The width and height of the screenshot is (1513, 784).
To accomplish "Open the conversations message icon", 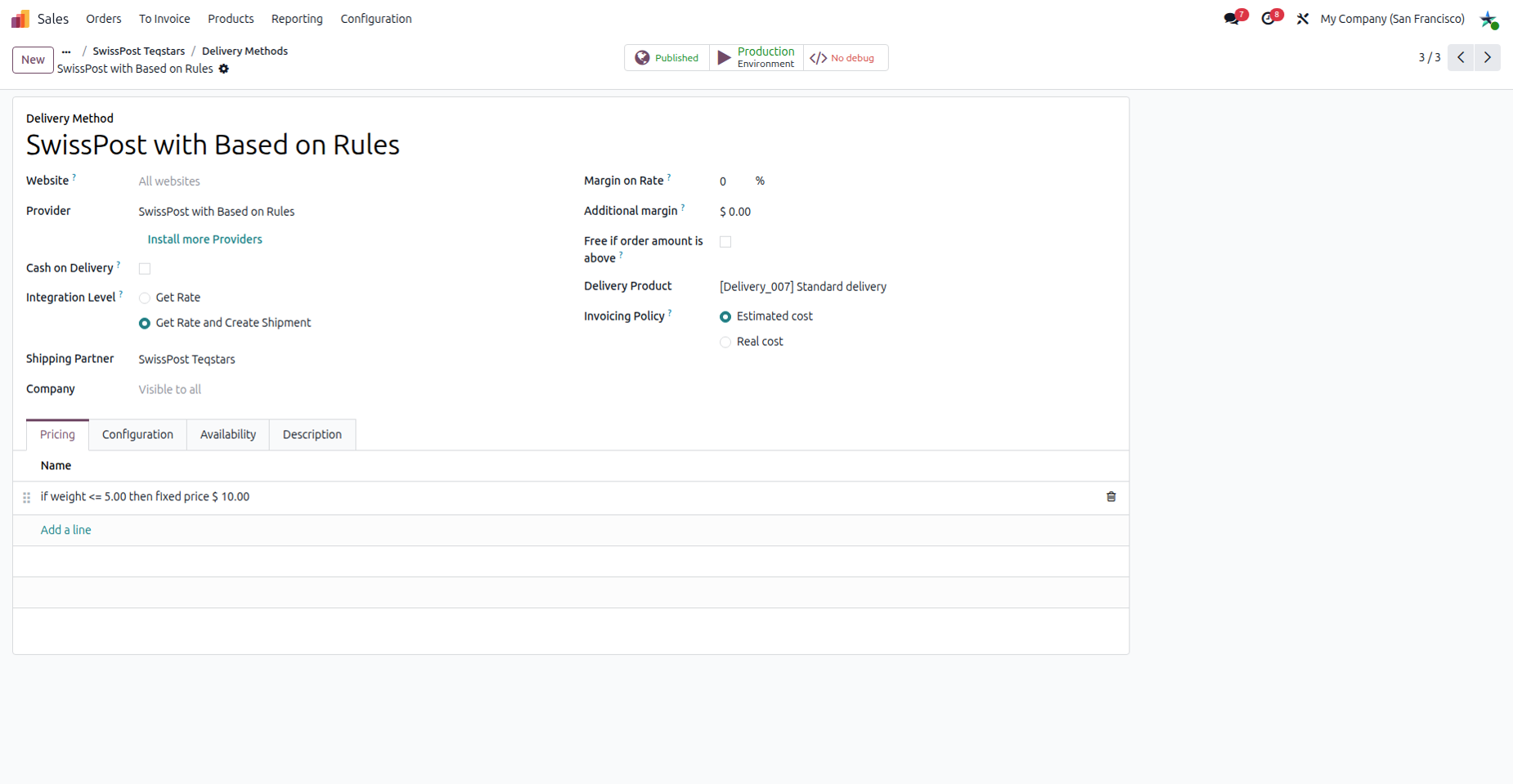I will coord(1232,18).
